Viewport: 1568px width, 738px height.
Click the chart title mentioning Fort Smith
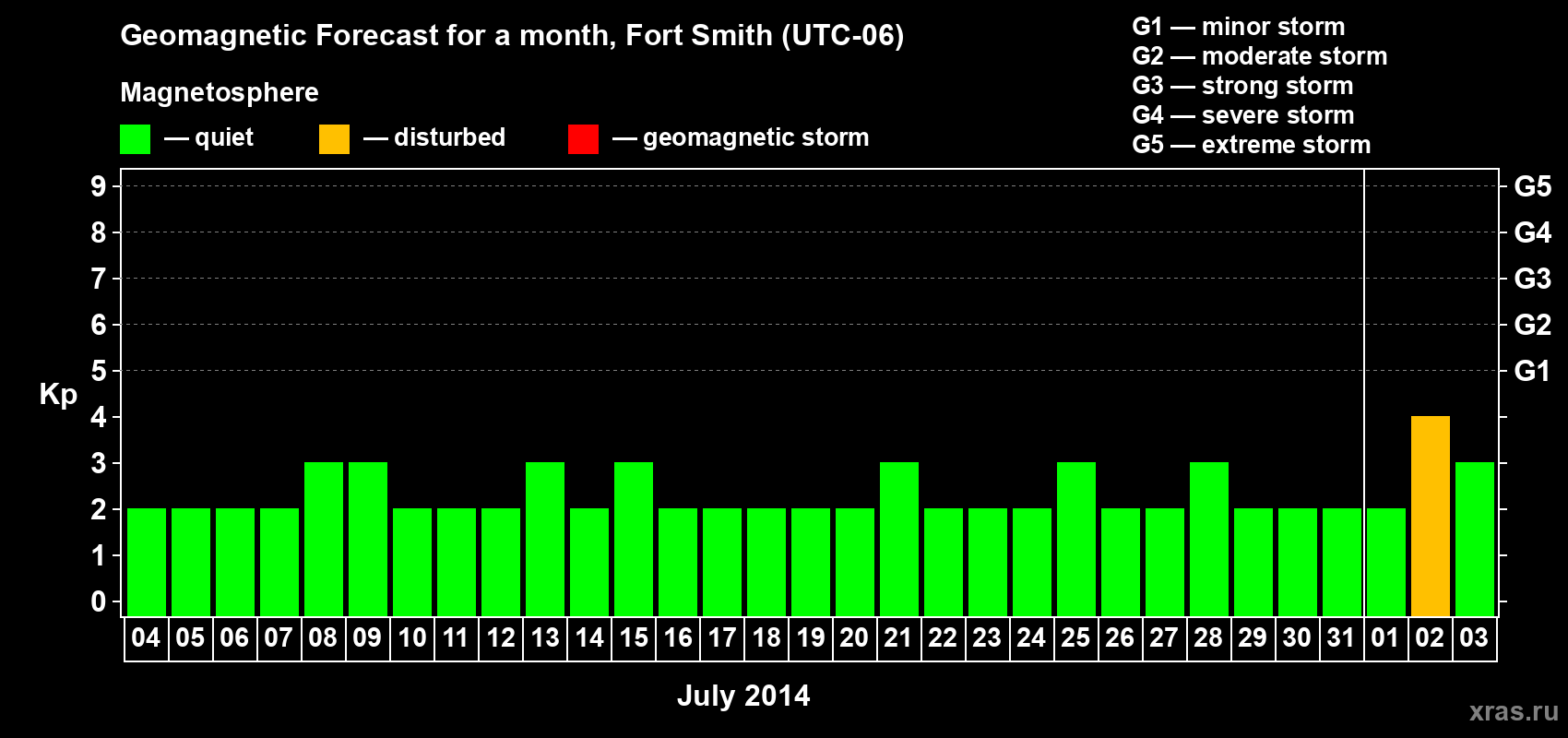click(x=512, y=35)
